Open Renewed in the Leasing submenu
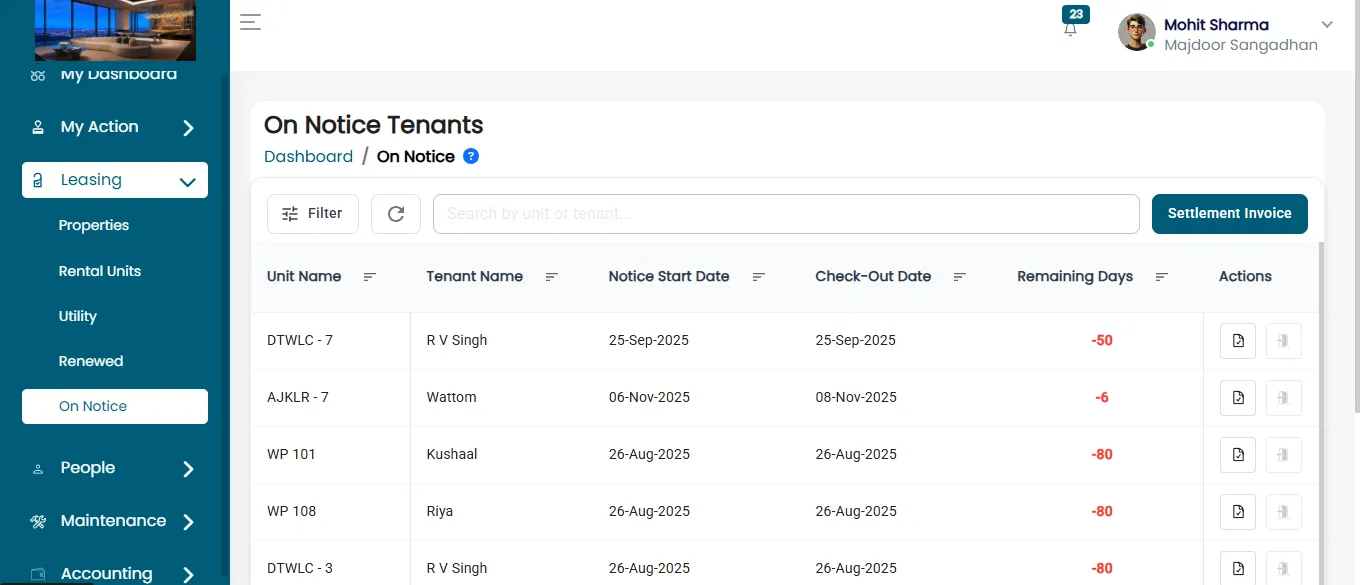Image resolution: width=1360 pixels, height=585 pixels. 91,361
